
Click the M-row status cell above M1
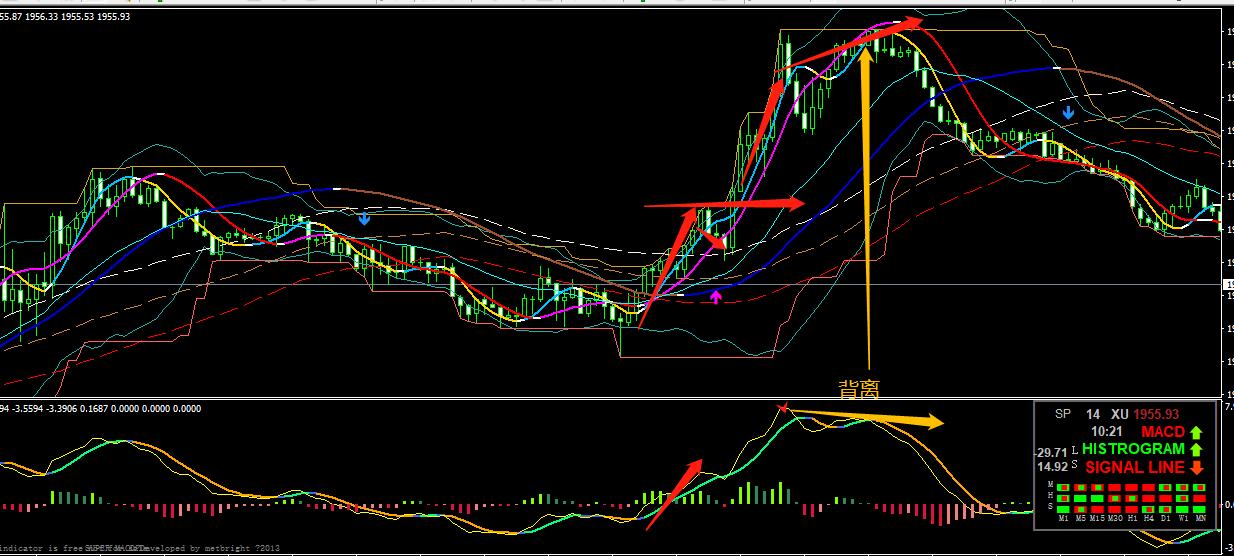(x=1063, y=488)
